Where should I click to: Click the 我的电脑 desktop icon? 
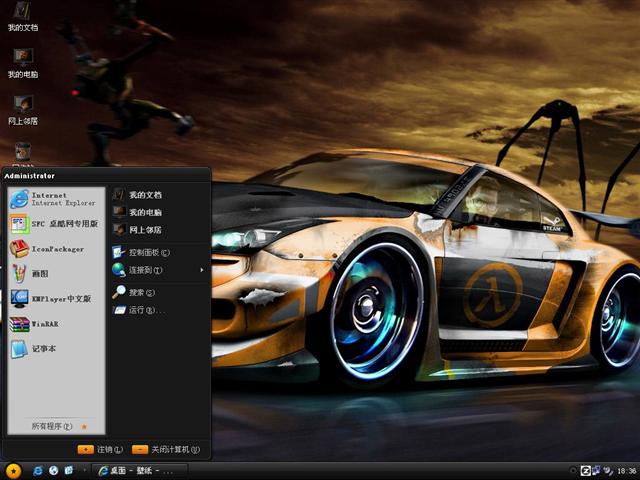pos(22,60)
